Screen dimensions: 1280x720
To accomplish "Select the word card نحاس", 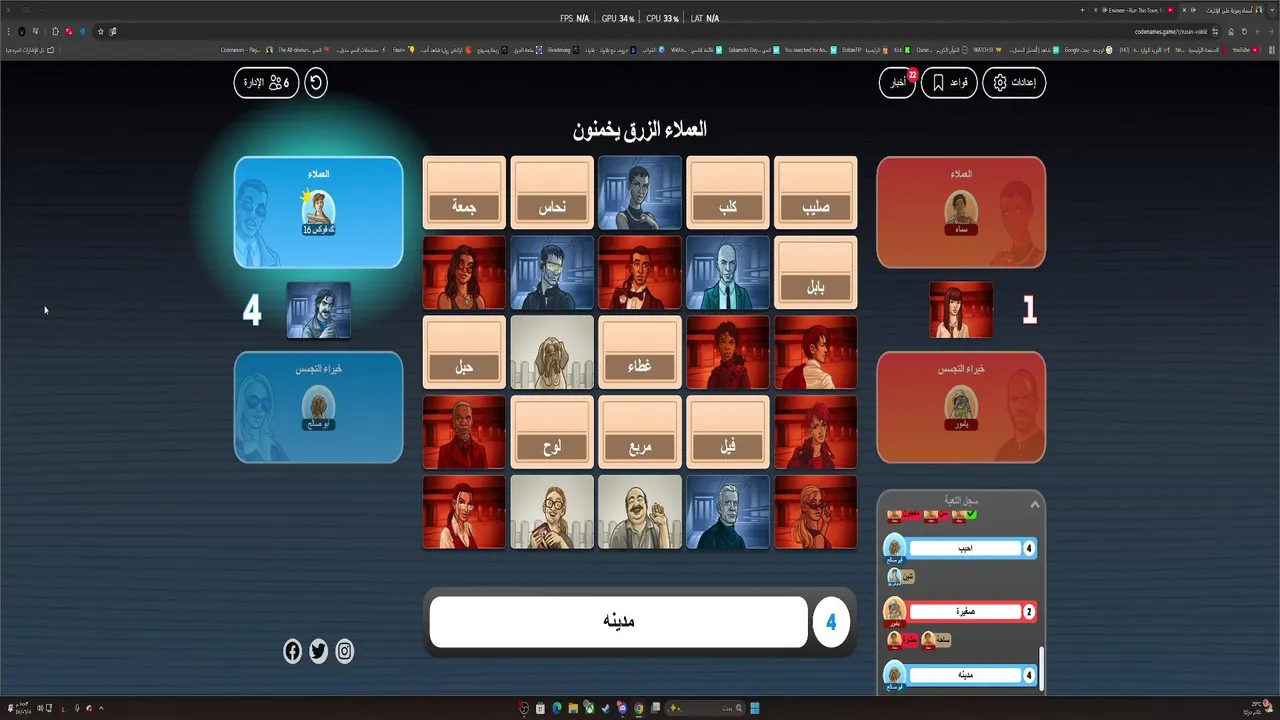I will coord(552,192).
